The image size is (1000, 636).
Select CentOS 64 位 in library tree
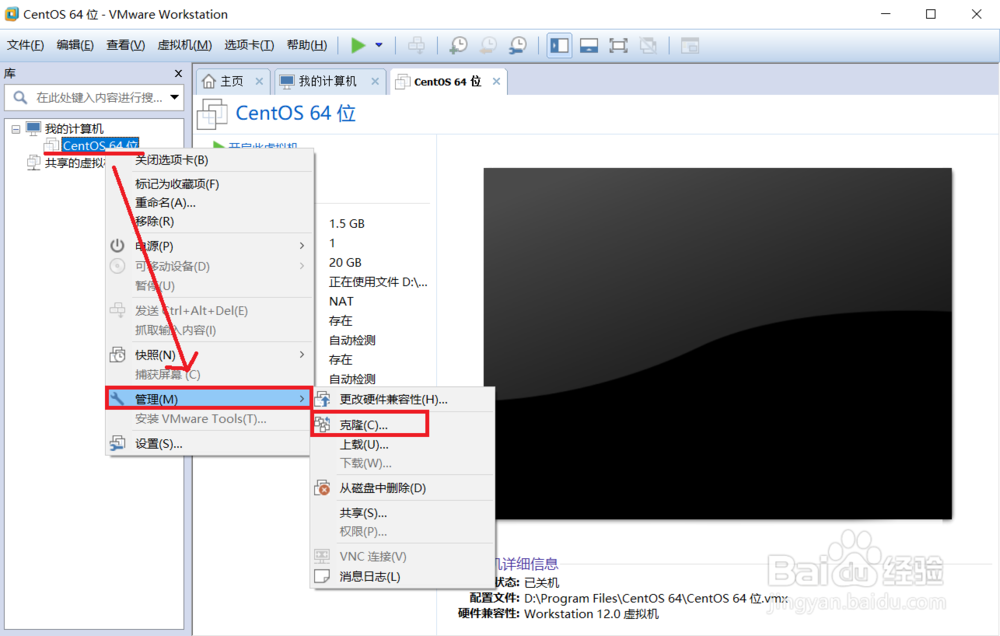tap(100, 145)
